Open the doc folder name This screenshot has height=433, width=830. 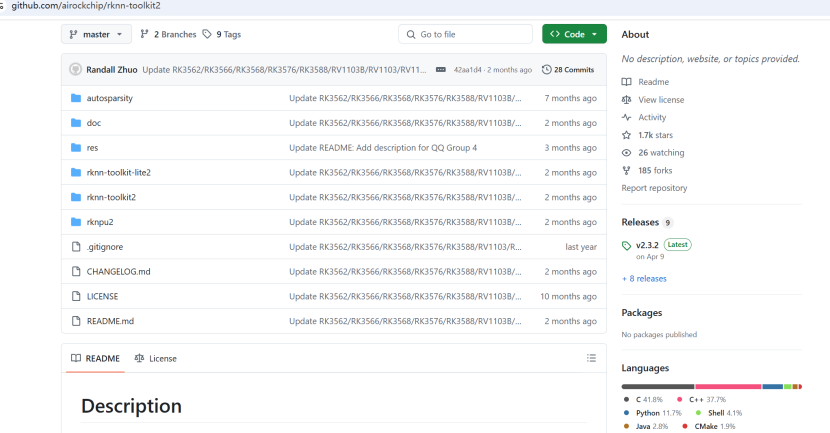click(x=94, y=123)
